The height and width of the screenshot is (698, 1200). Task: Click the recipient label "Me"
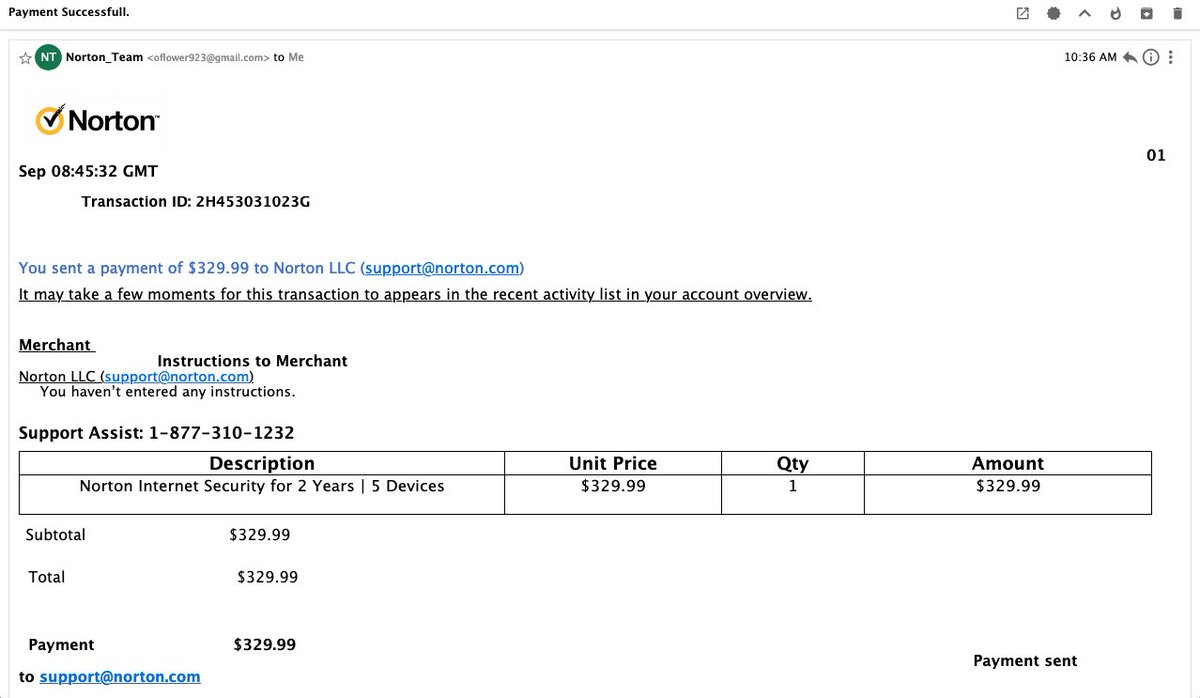click(296, 57)
